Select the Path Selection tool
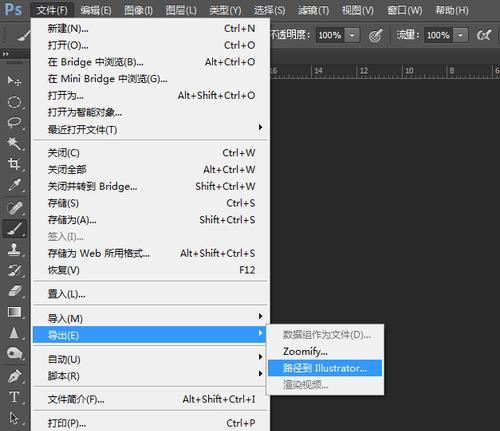The width and height of the screenshot is (500, 431). point(14,418)
